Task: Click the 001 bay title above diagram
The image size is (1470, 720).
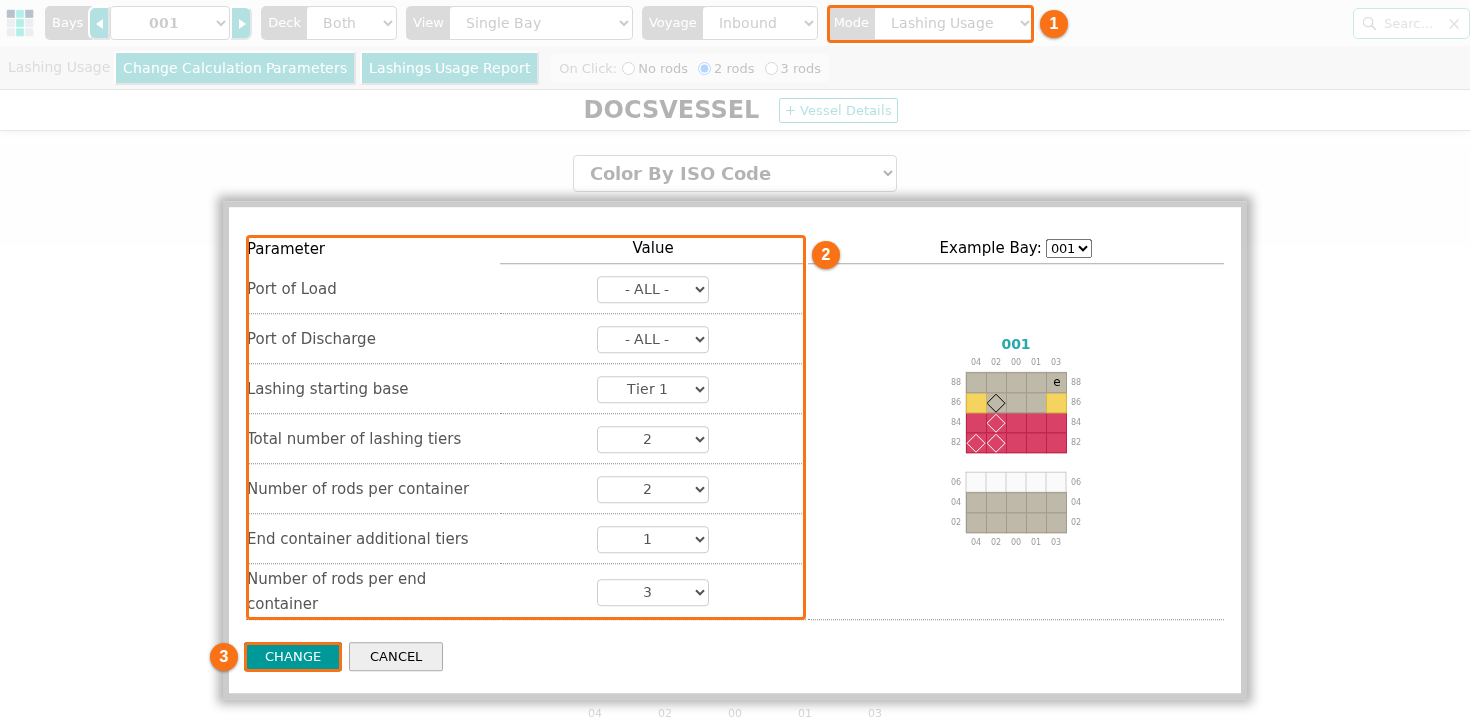Action: click(1015, 344)
